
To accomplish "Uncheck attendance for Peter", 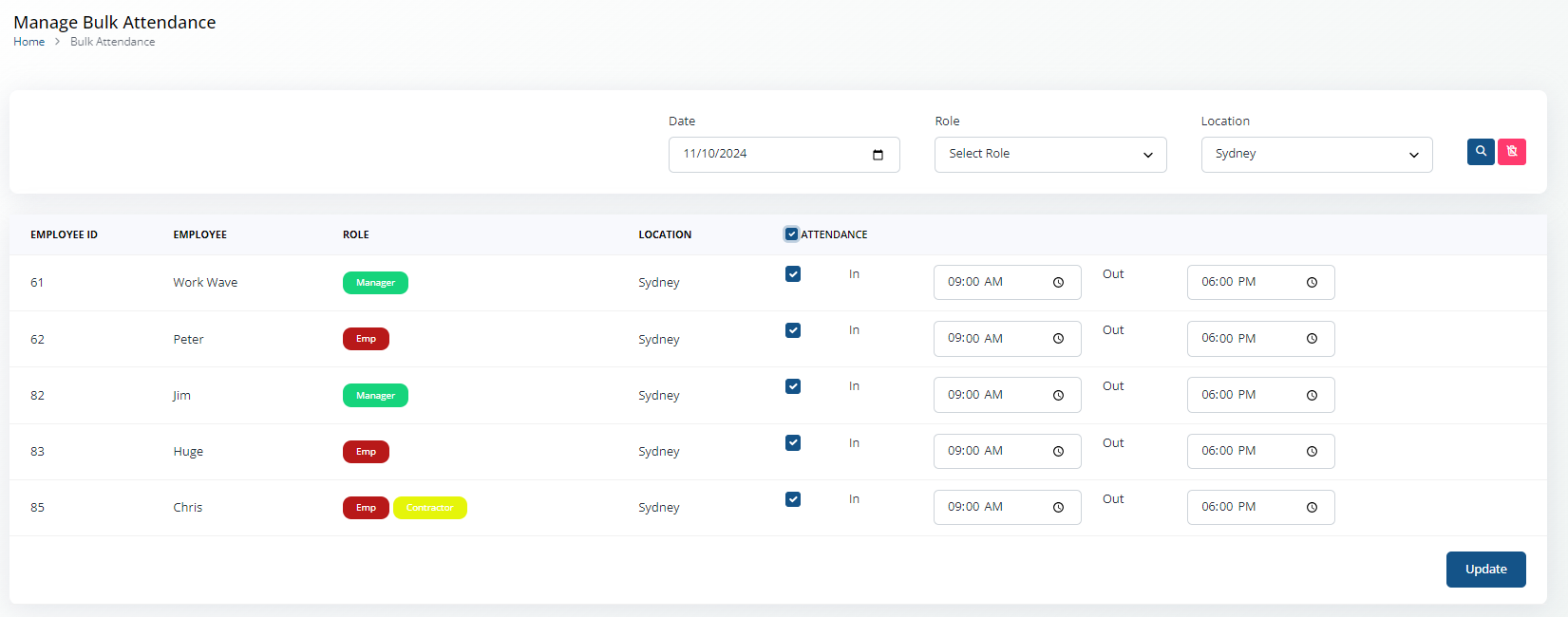I will click(793, 330).
